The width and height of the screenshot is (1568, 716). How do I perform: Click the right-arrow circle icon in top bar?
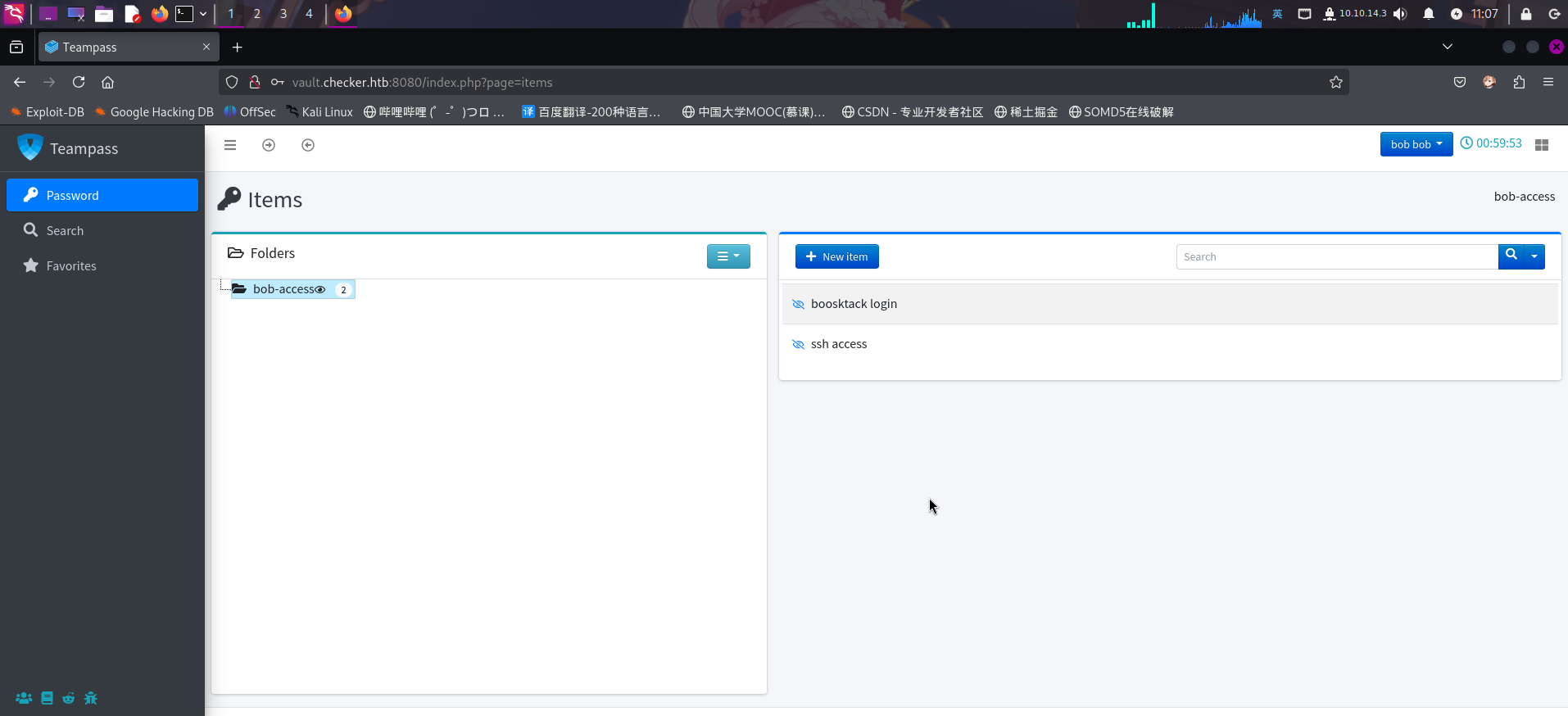pos(269,145)
